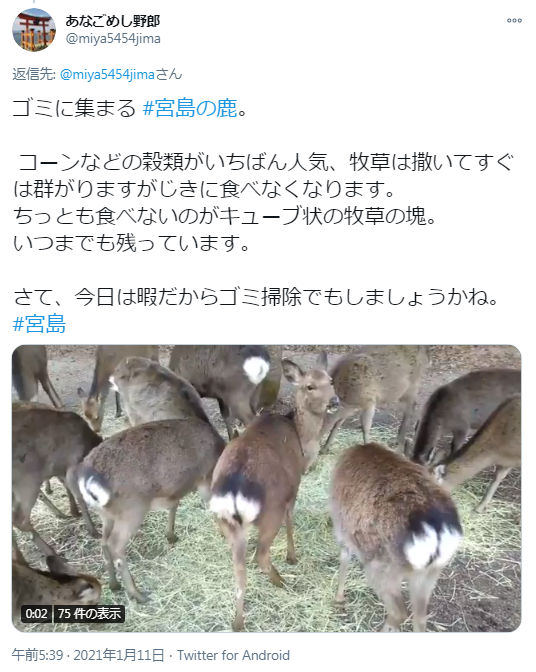Click the Twitter for Android source link

234,655
